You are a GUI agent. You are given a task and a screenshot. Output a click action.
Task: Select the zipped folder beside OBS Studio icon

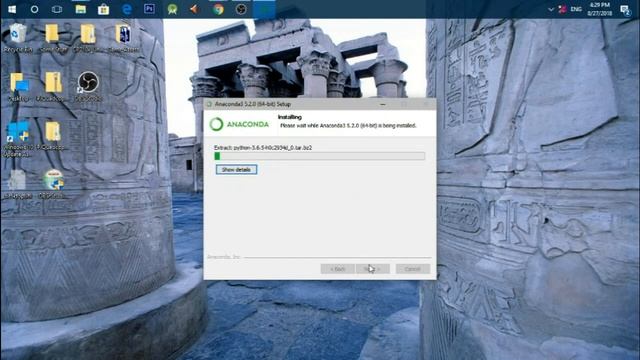[53, 87]
